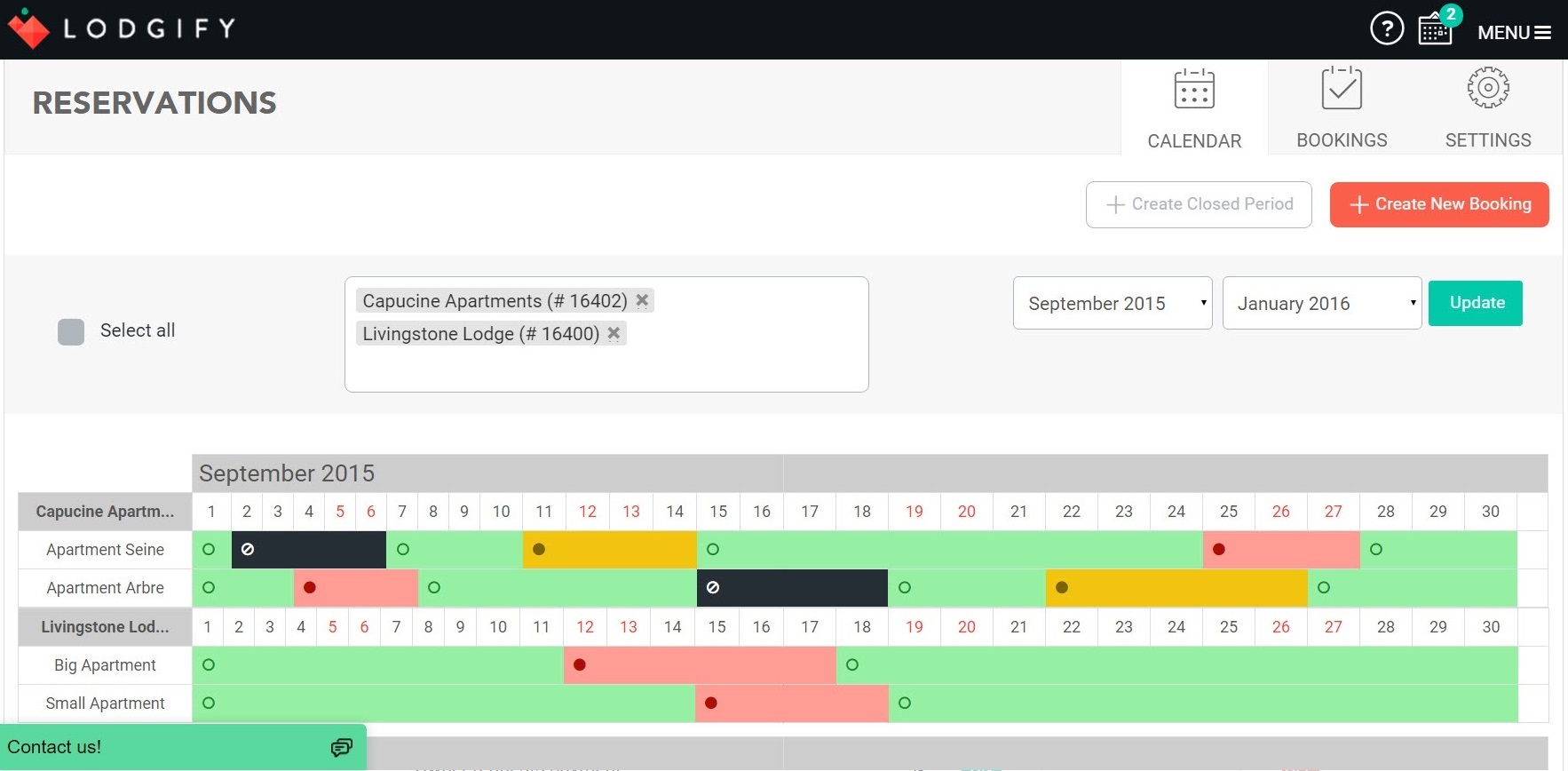The width and height of the screenshot is (1568, 771).
Task: Click day 12 in Capucine date row
Action: pos(588,512)
